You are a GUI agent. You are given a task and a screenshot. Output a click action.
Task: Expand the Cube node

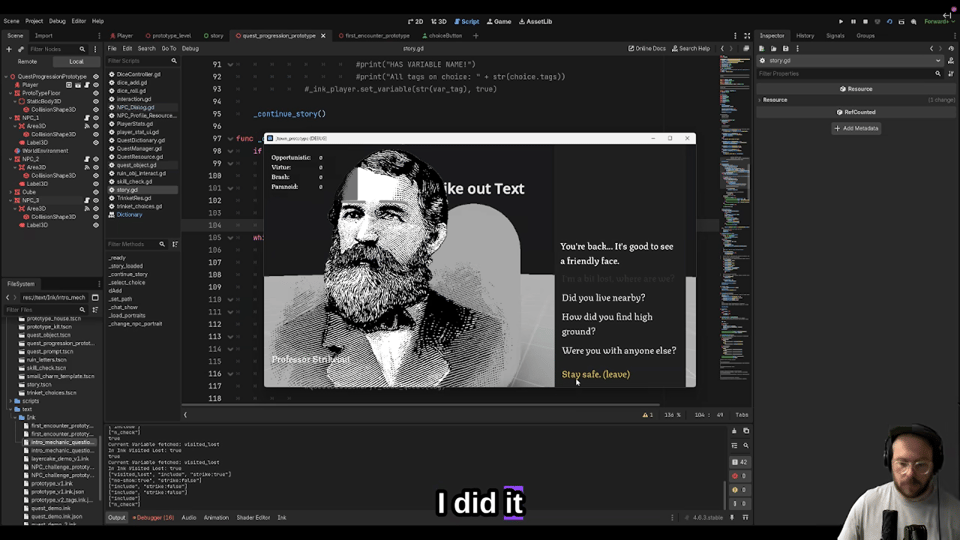10,192
